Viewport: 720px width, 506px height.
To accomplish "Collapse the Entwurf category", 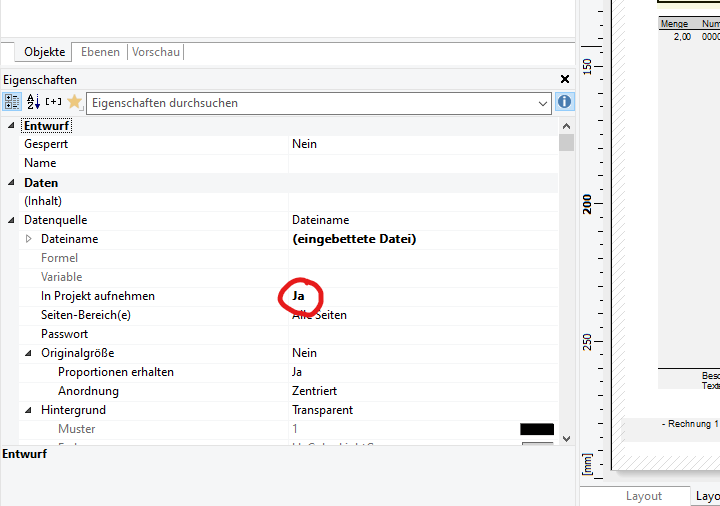I will click(x=11, y=125).
